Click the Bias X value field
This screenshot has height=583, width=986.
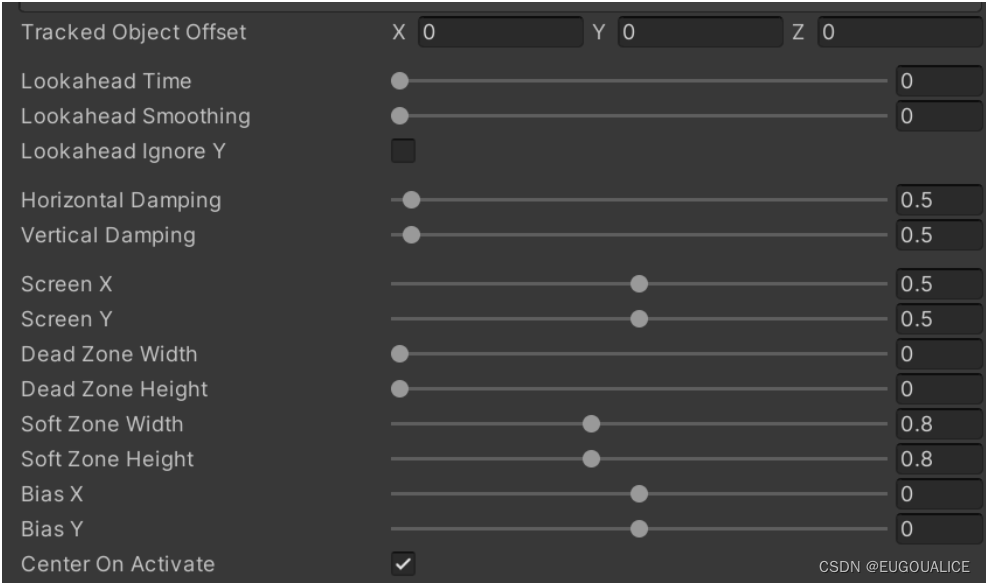pos(938,494)
